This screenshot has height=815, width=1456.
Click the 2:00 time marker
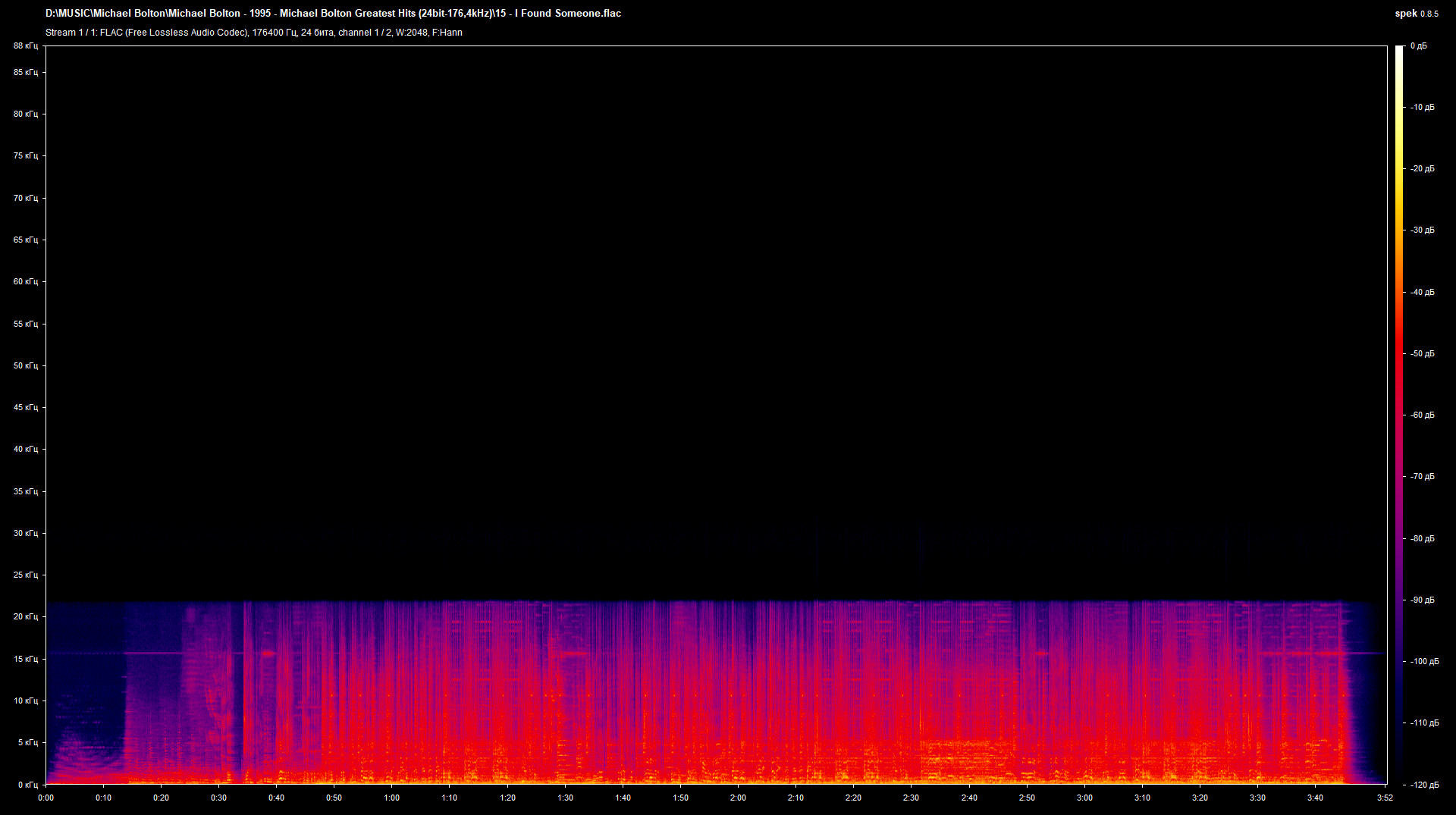coord(738,798)
